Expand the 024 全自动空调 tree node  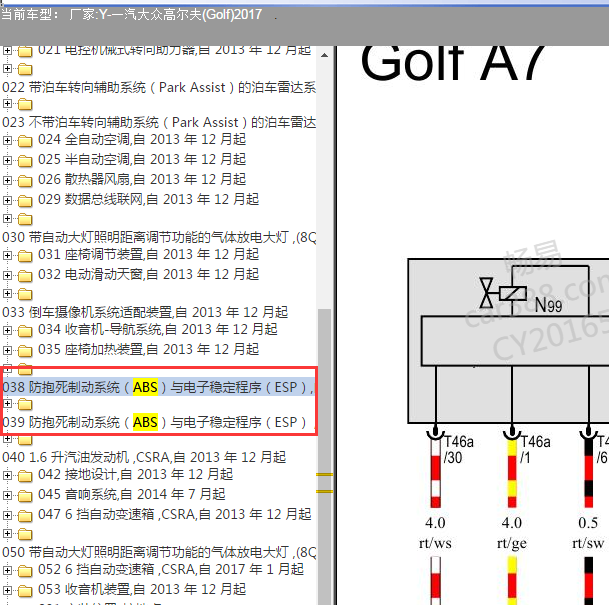point(7,140)
